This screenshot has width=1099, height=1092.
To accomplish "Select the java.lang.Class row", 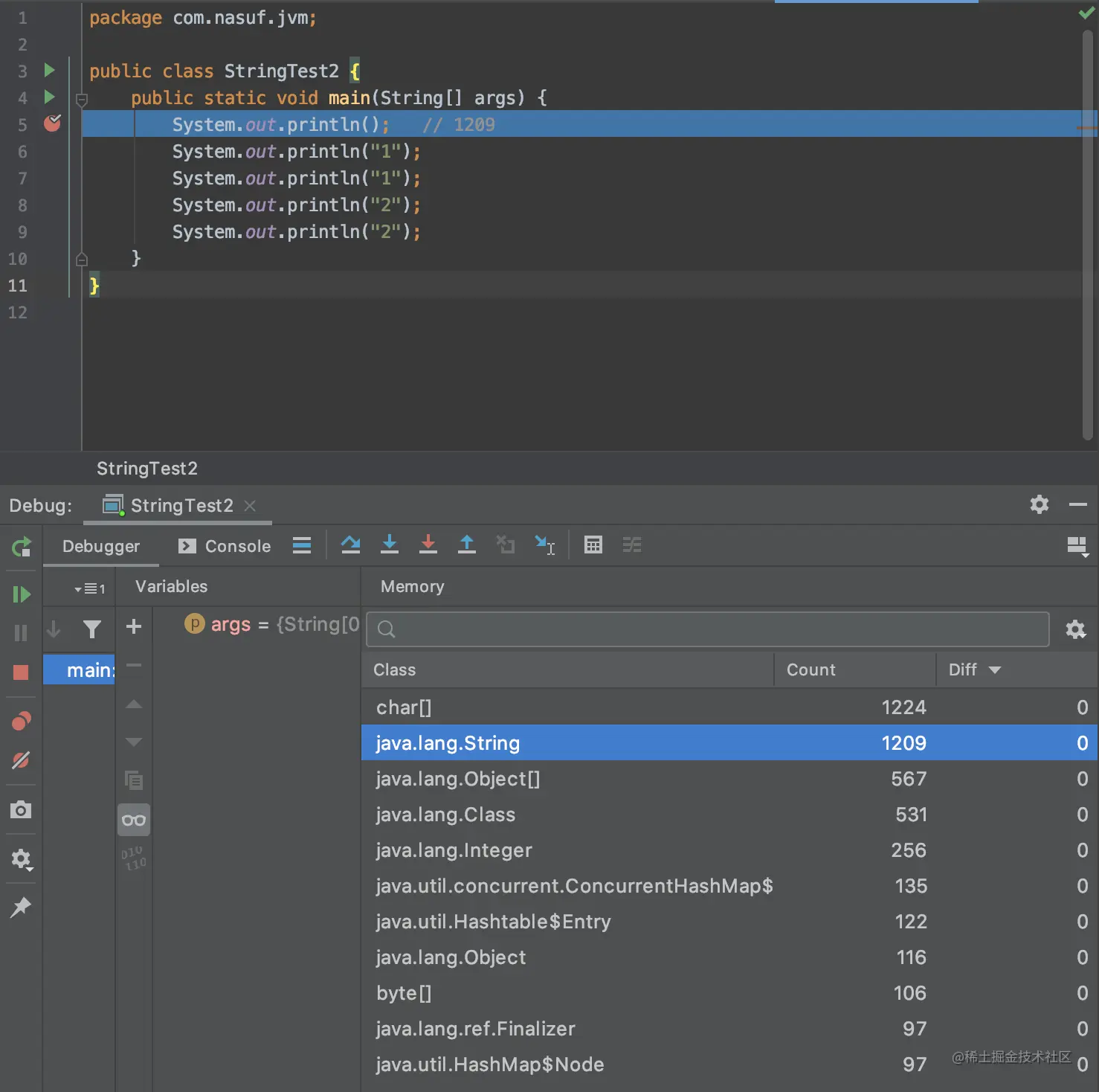I will click(x=729, y=815).
